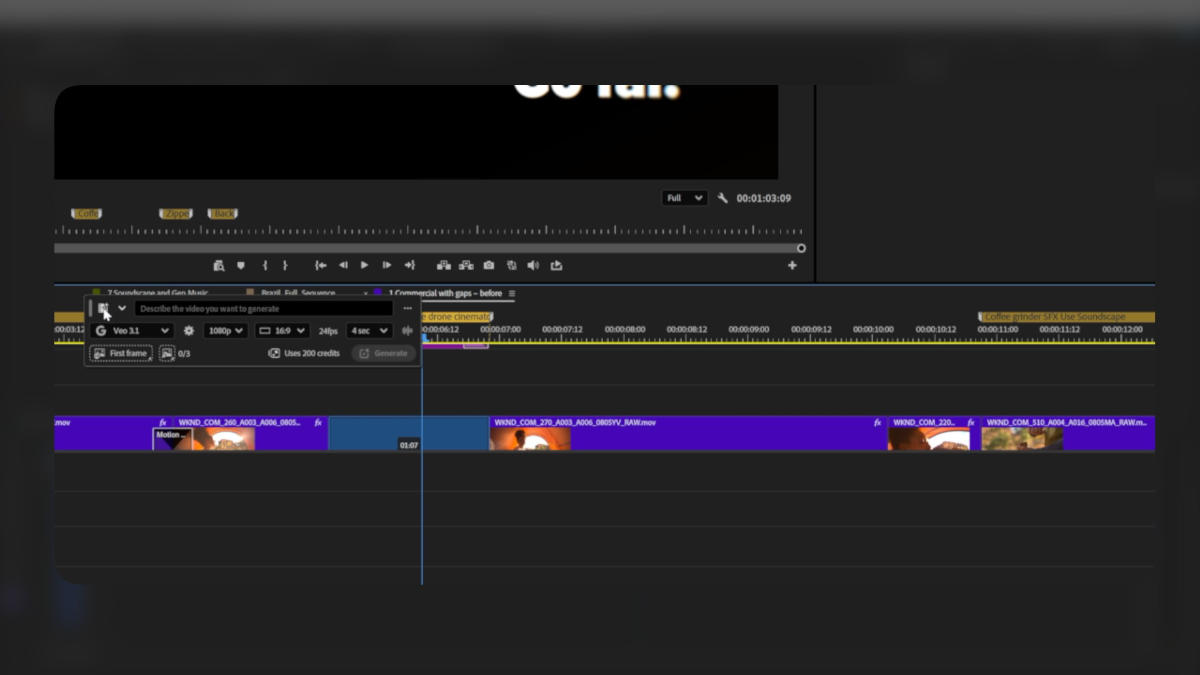Mark In with the left brace icon
This screenshot has height=675, width=1200.
click(265, 265)
